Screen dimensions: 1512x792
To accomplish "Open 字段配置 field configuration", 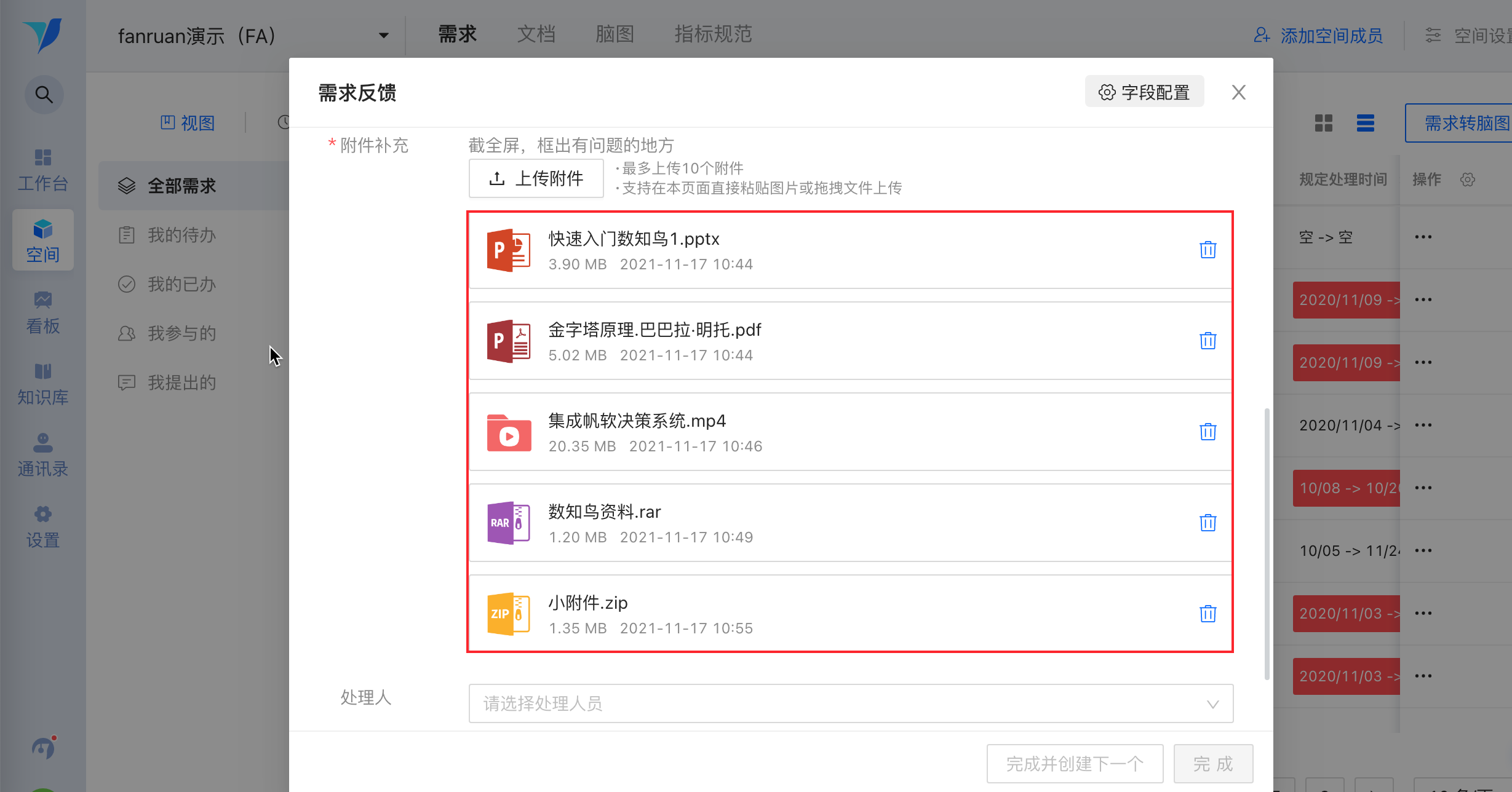I will pos(1144,92).
